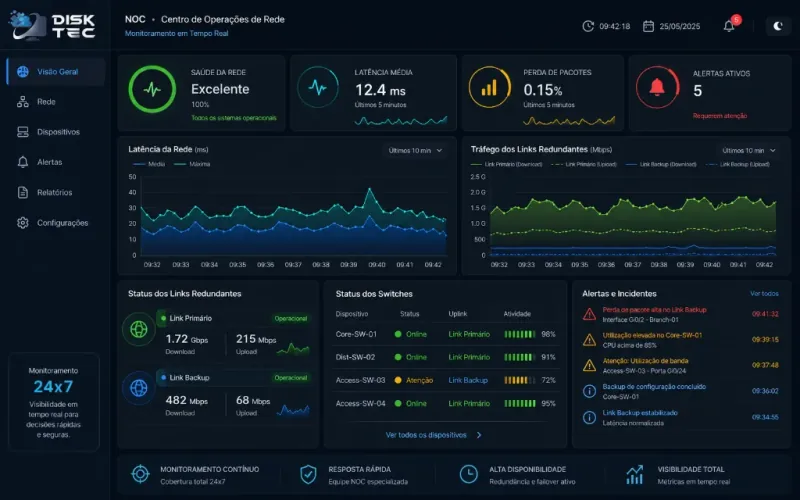Select Relatórios in the sidebar

(x=44, y=192)
